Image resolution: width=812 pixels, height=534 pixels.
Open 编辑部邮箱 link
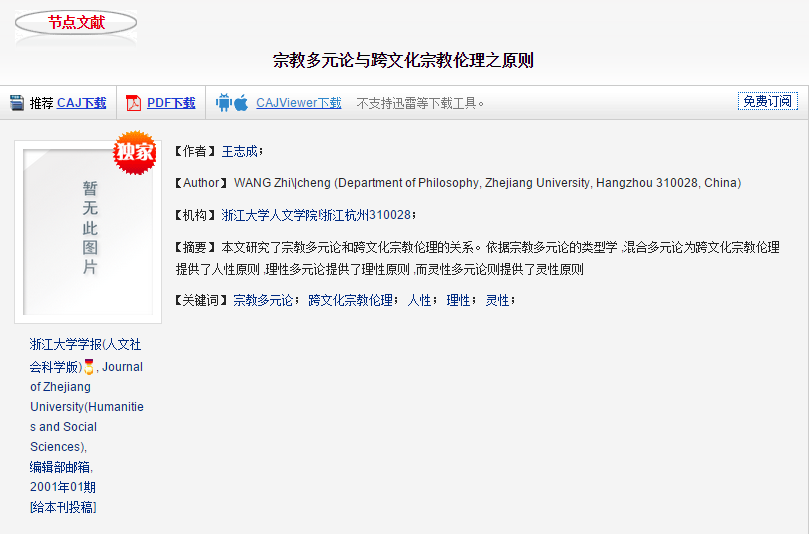(x=60, y=467)
